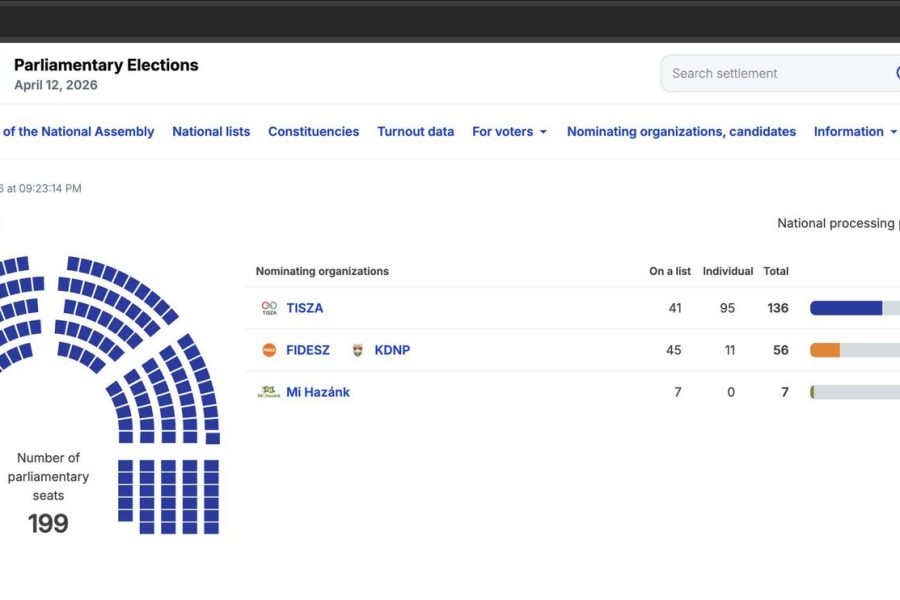Click the Search settlement input field
Screen dimensions: 900x600
(x=779, y=73)
